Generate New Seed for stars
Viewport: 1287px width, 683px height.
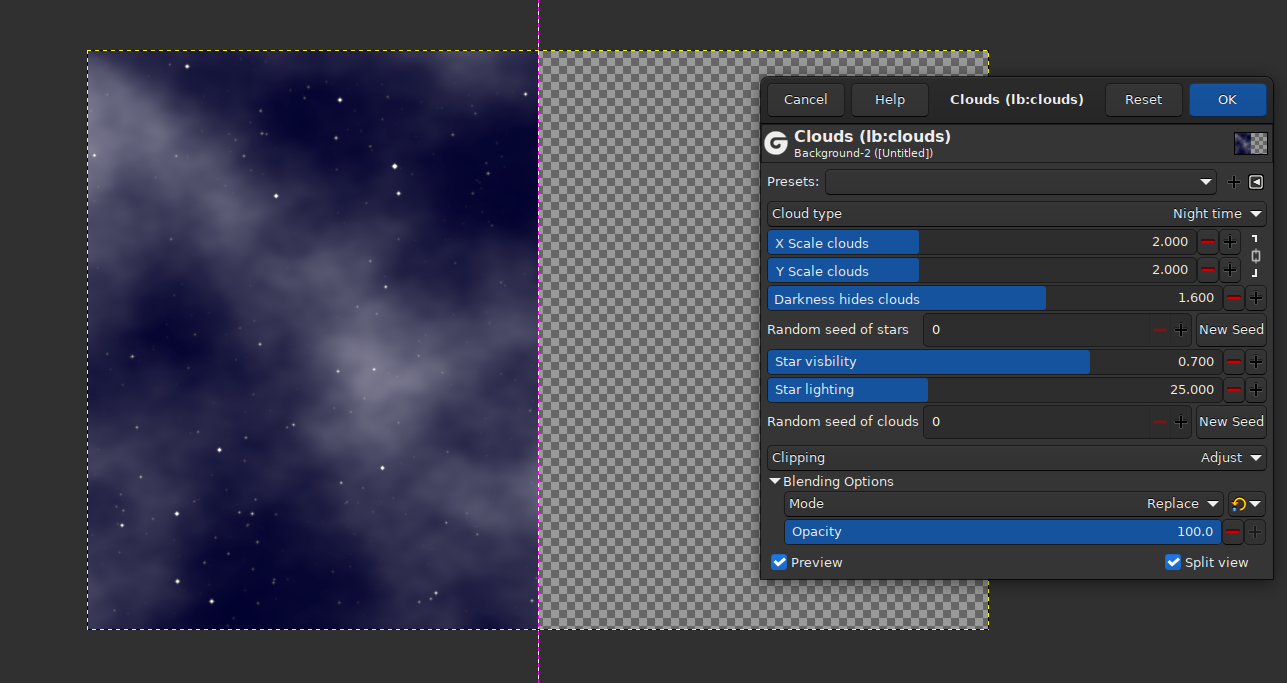coord(1231,329)
